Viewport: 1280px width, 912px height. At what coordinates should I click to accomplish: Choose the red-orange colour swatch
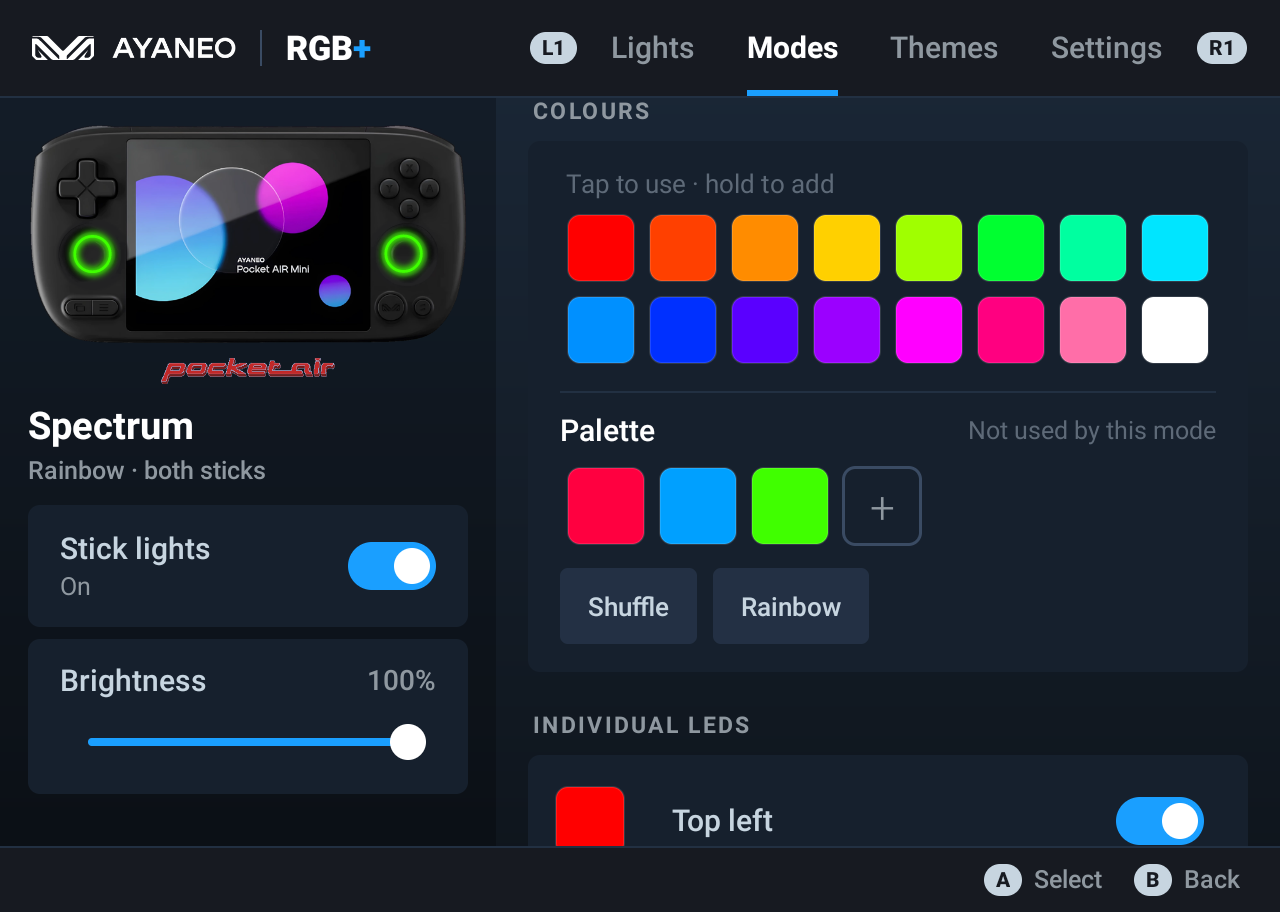coord(683,248)
